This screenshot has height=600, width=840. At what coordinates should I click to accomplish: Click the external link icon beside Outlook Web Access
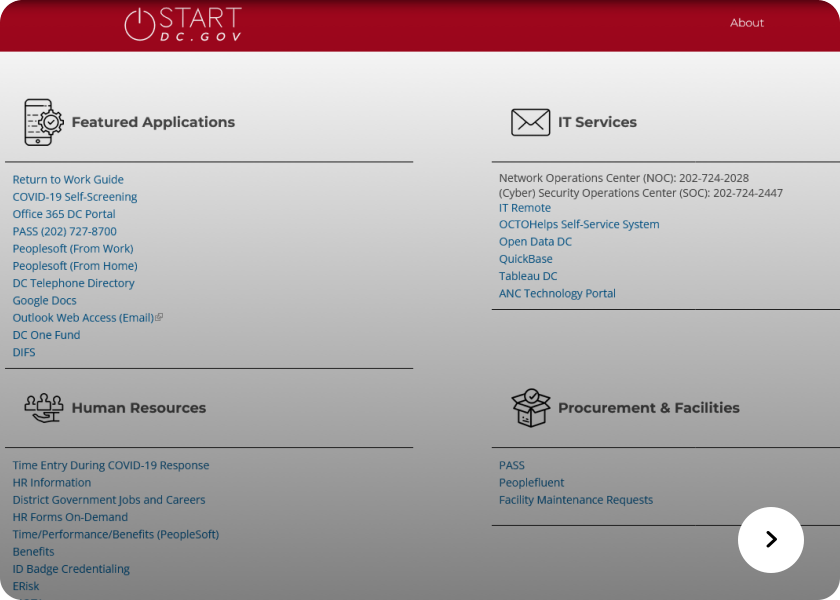pyautogui.click(x=159, y=318)
